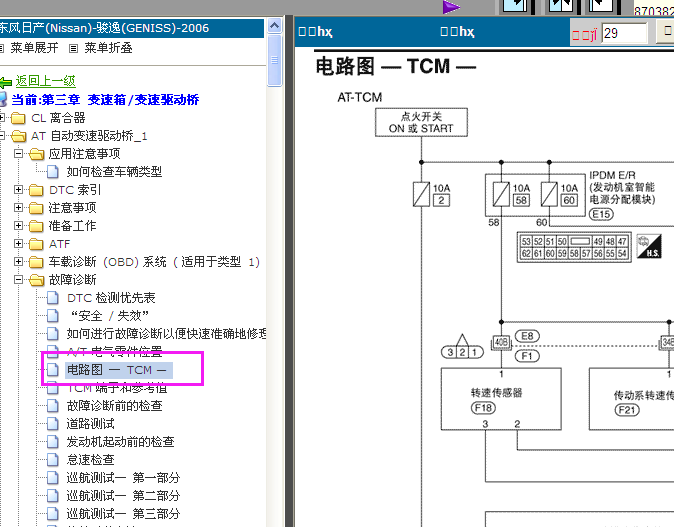The width and height of the screenshot is (674, 527).
Task: Click the 如何检查车辆类型 document icon
Action: (52, 172)
